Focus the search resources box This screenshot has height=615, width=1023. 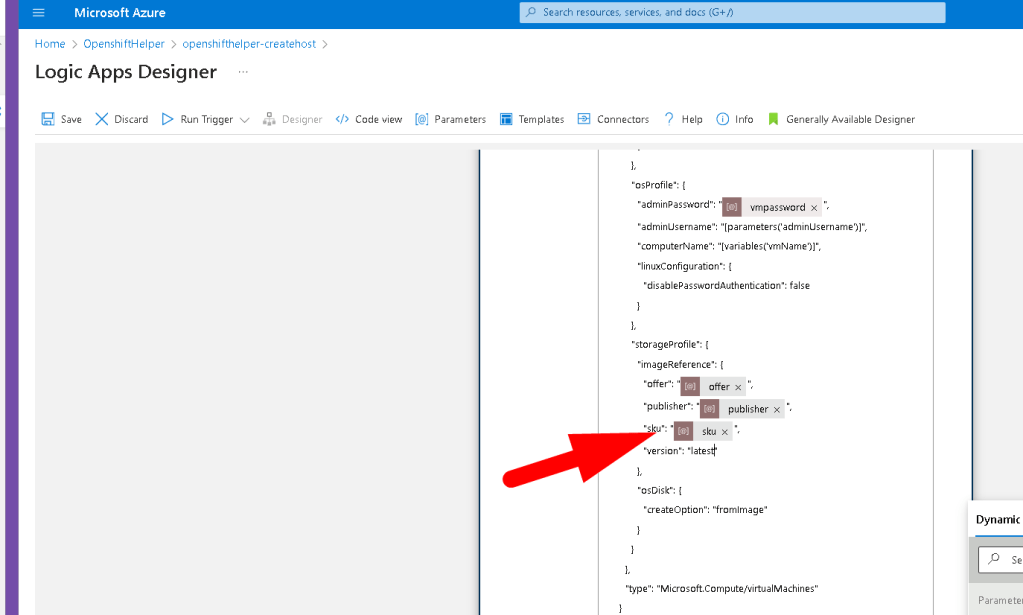pos(732,12)
